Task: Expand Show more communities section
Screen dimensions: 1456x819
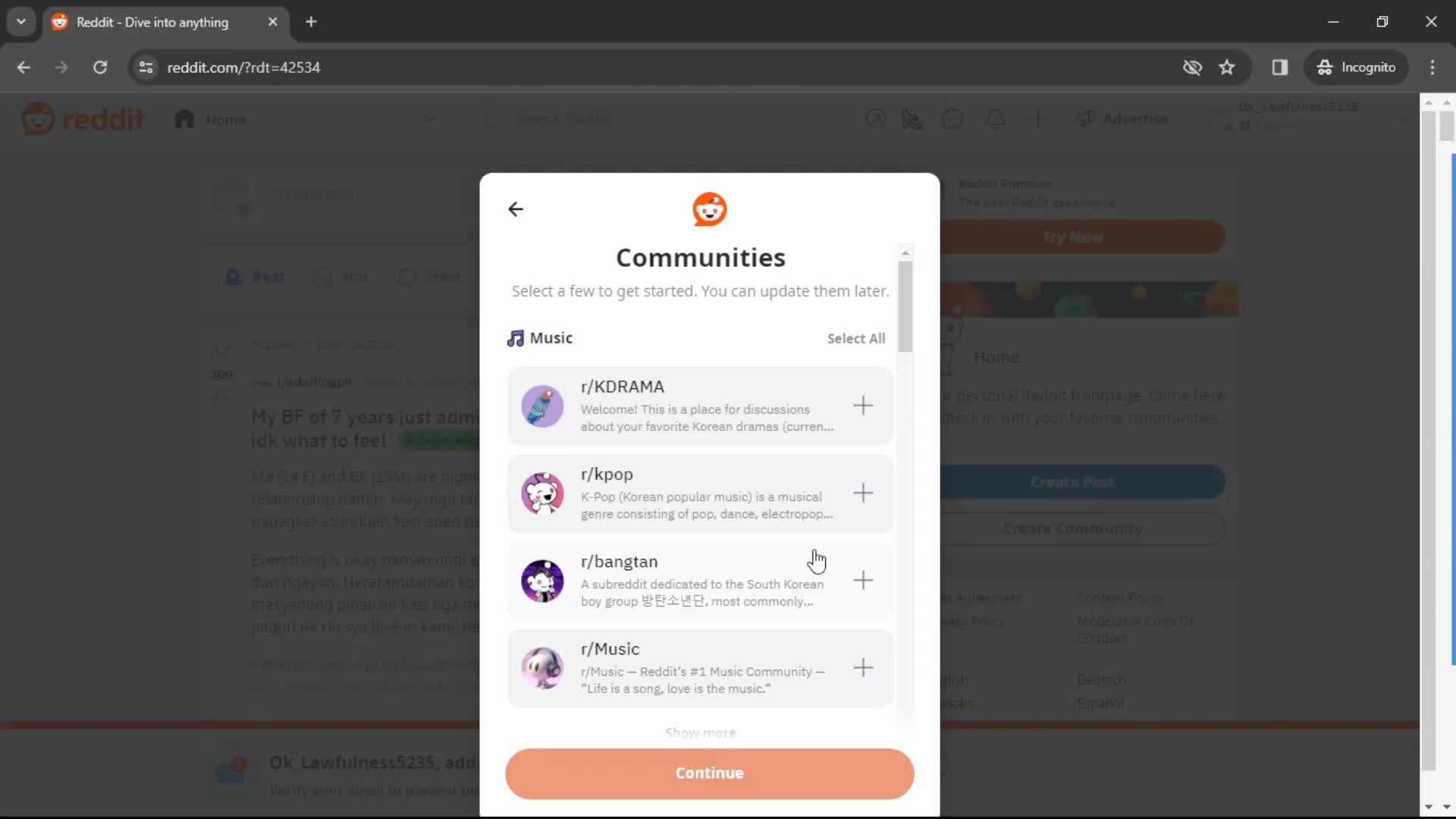Action: pos(701,732)
